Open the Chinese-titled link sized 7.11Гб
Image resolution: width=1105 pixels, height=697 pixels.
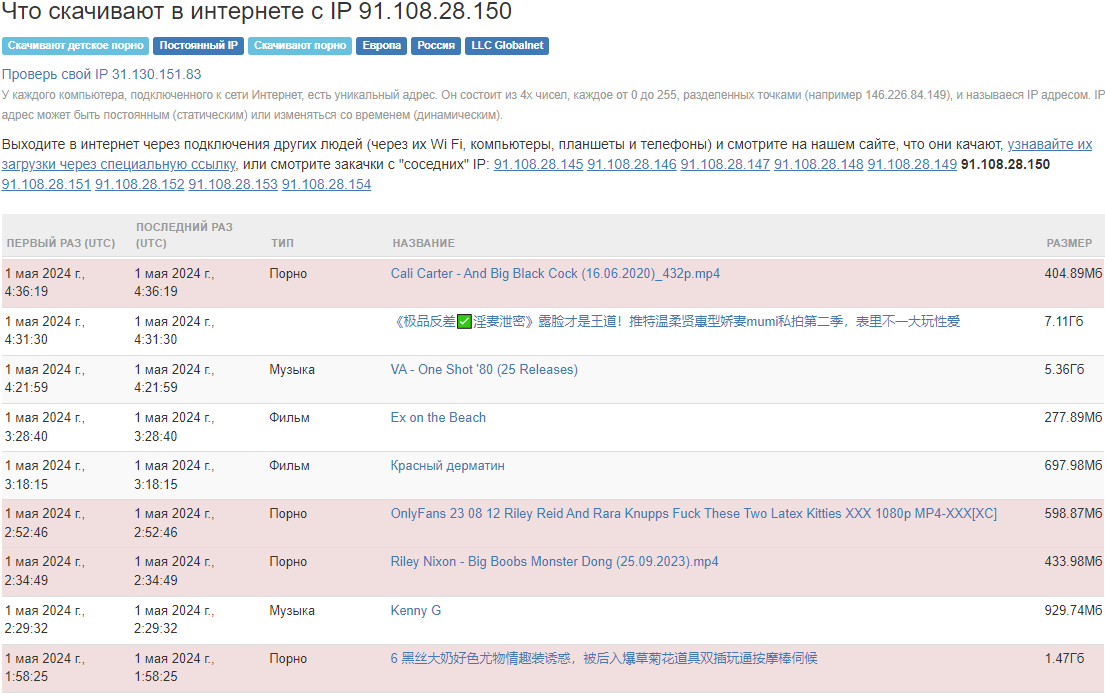pyautogui.click(x=675, y=321)
